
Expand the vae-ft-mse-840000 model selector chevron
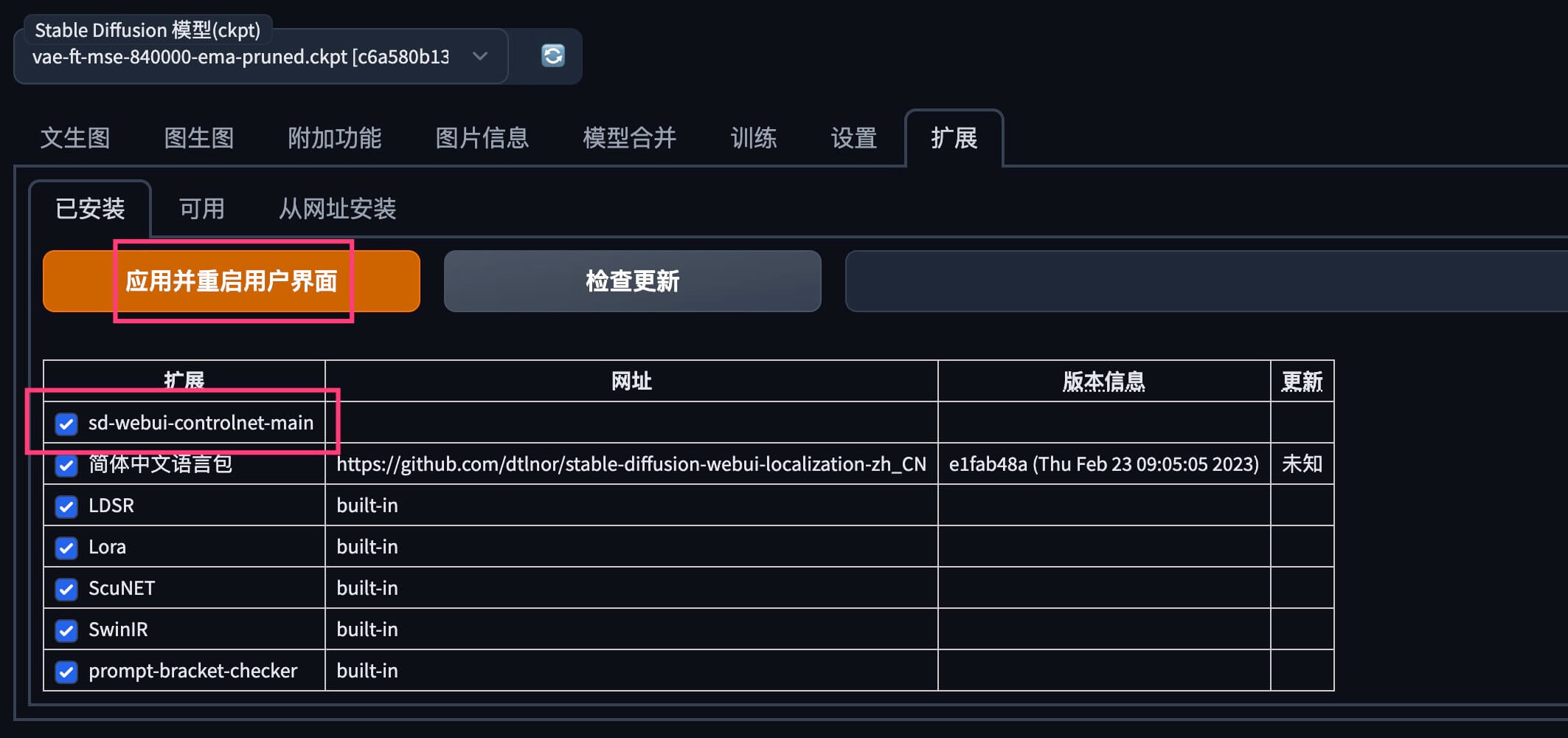point(480,56)
